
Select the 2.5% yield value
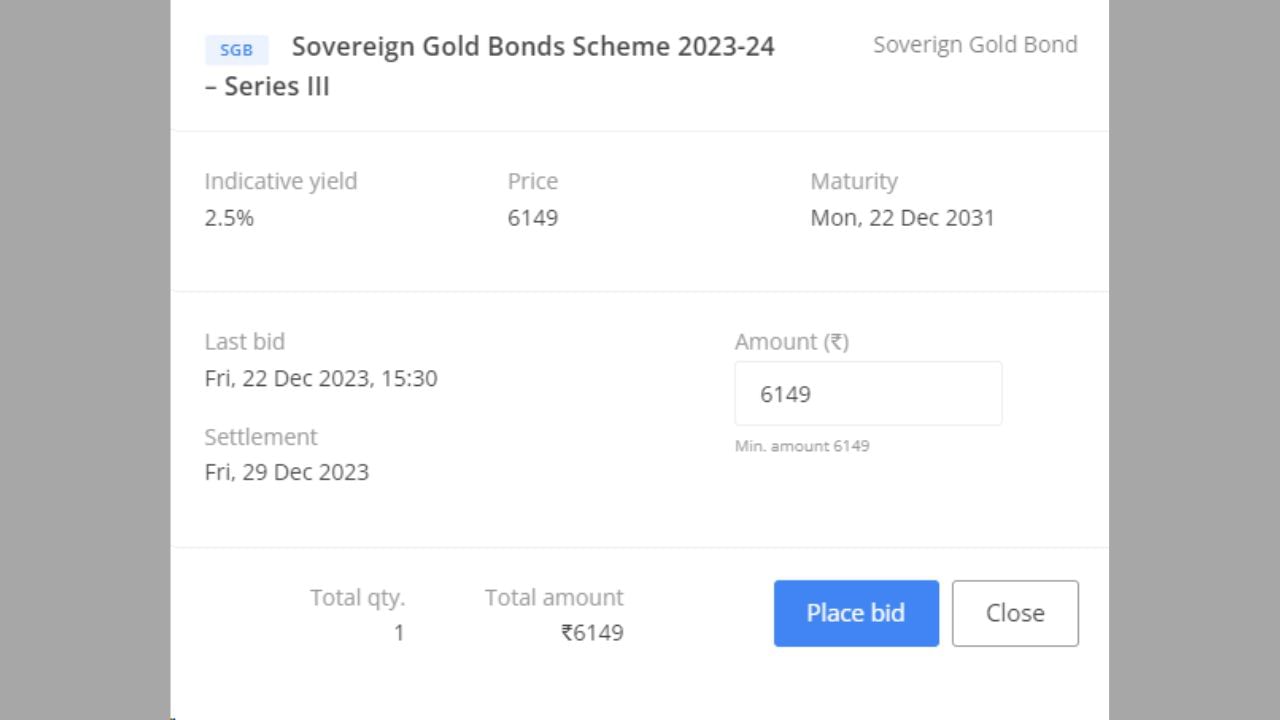[x=229, y=218]
